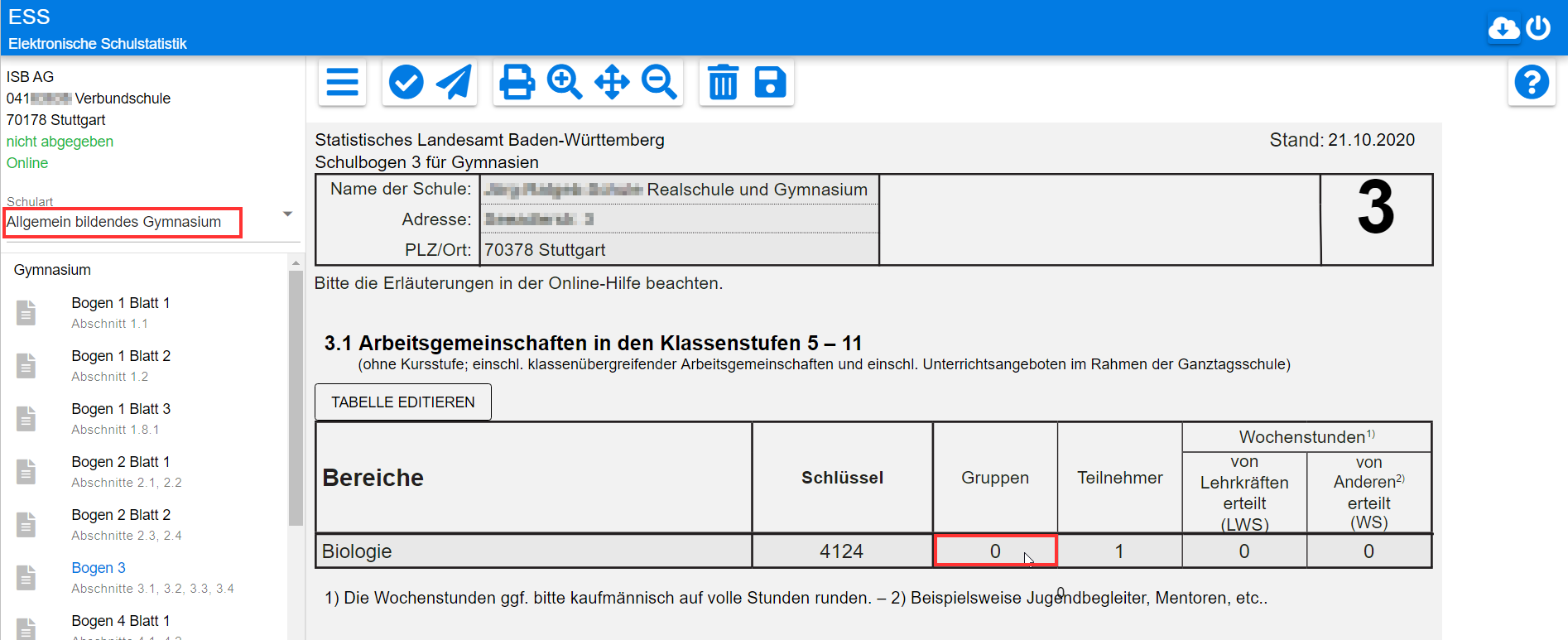Select Bogen 2 Blatt 2 from the list
1568x640 pixels.
pos(121,516)
